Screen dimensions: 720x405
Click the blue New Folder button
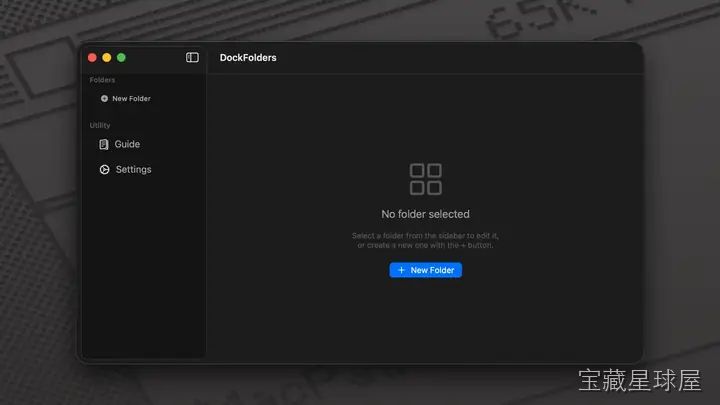pos(426,270)
